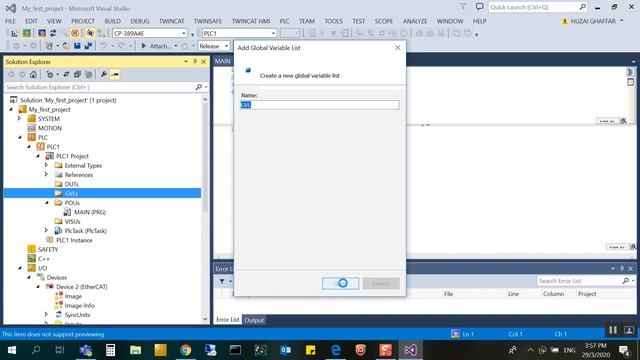This screenshot has width=640, height=360.
Task: Click the pause recording button in status bar
Action: [x=613, y=330]
